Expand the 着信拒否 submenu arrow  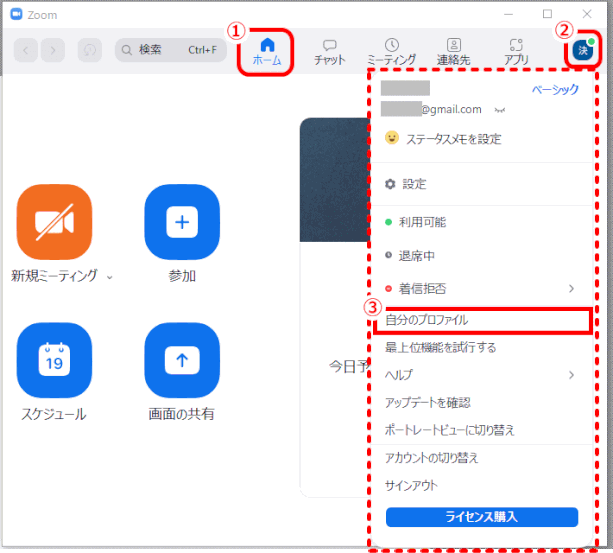572,288
